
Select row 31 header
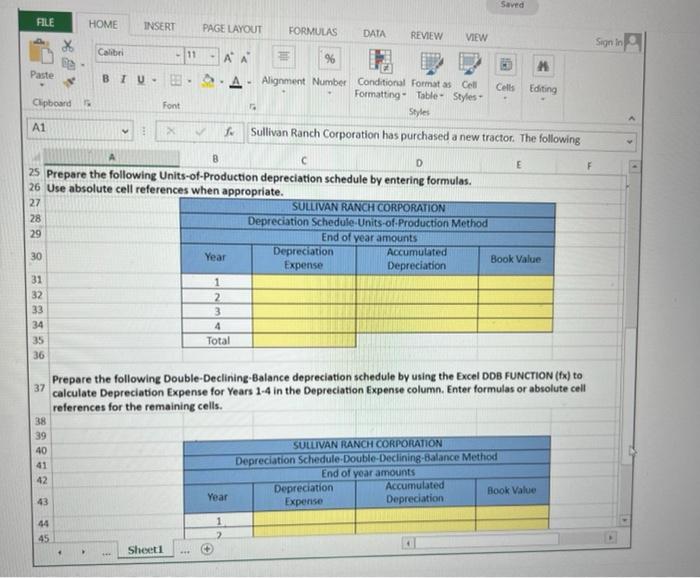[37, 280]
